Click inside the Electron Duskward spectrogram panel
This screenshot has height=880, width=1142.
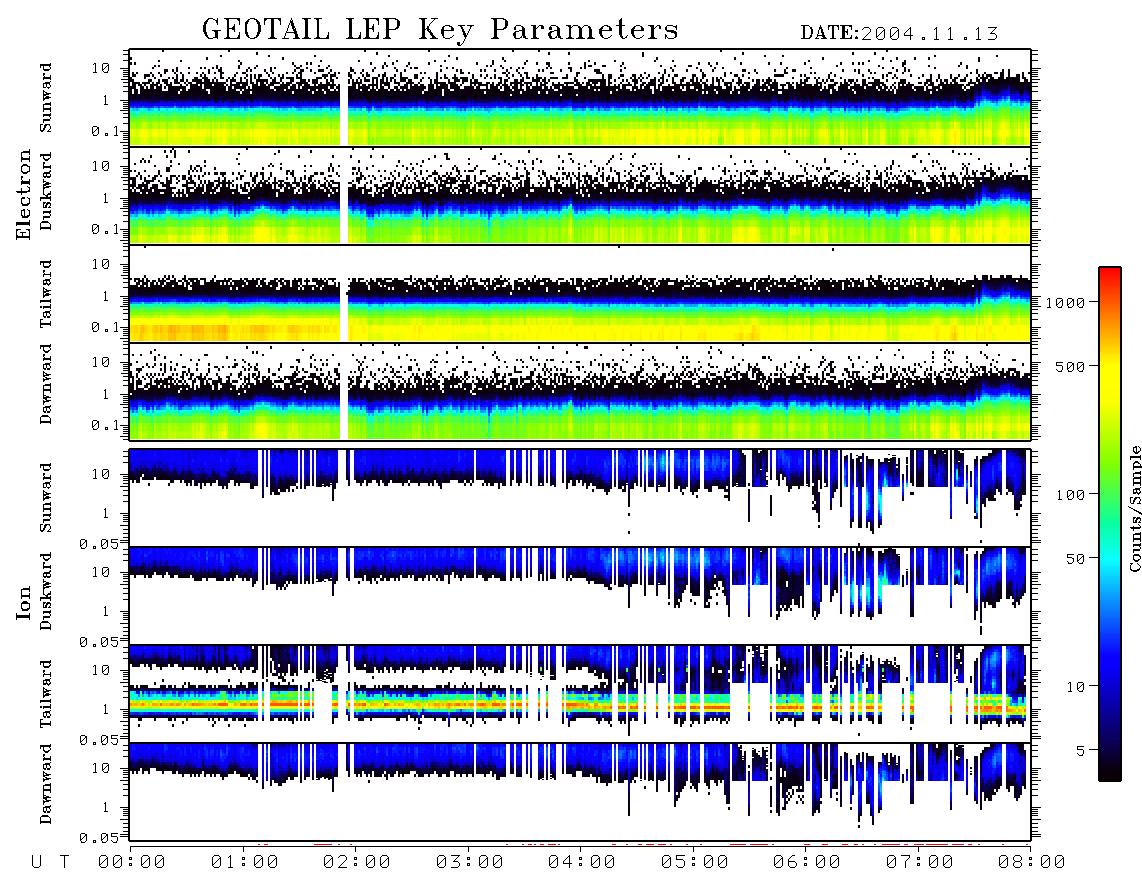tap(580, 195)
